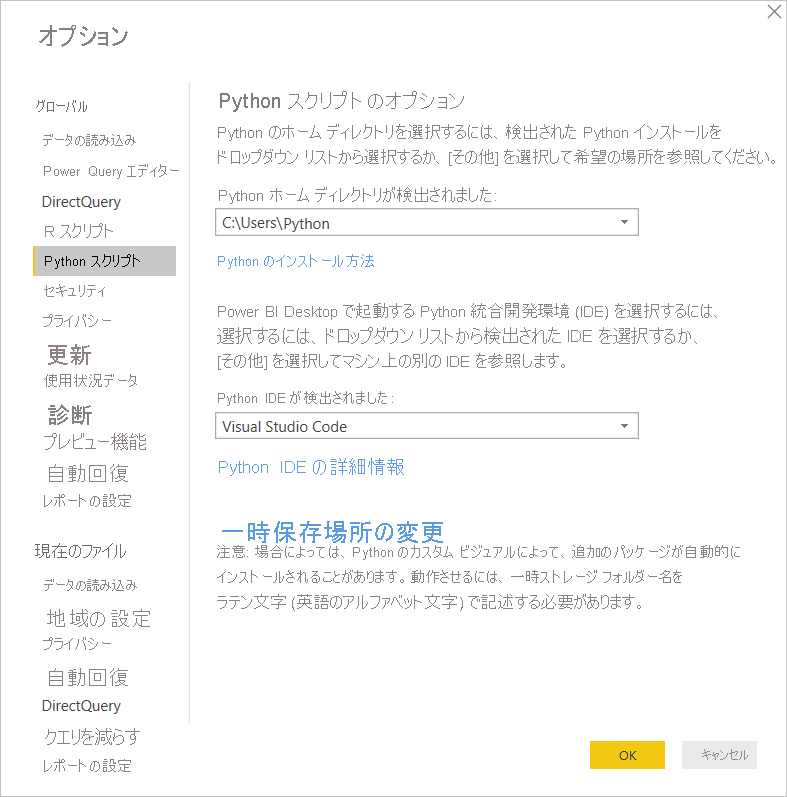The image size is (787, 797).
Task: Open current file プライバシー settings
Action: point(77,644)
